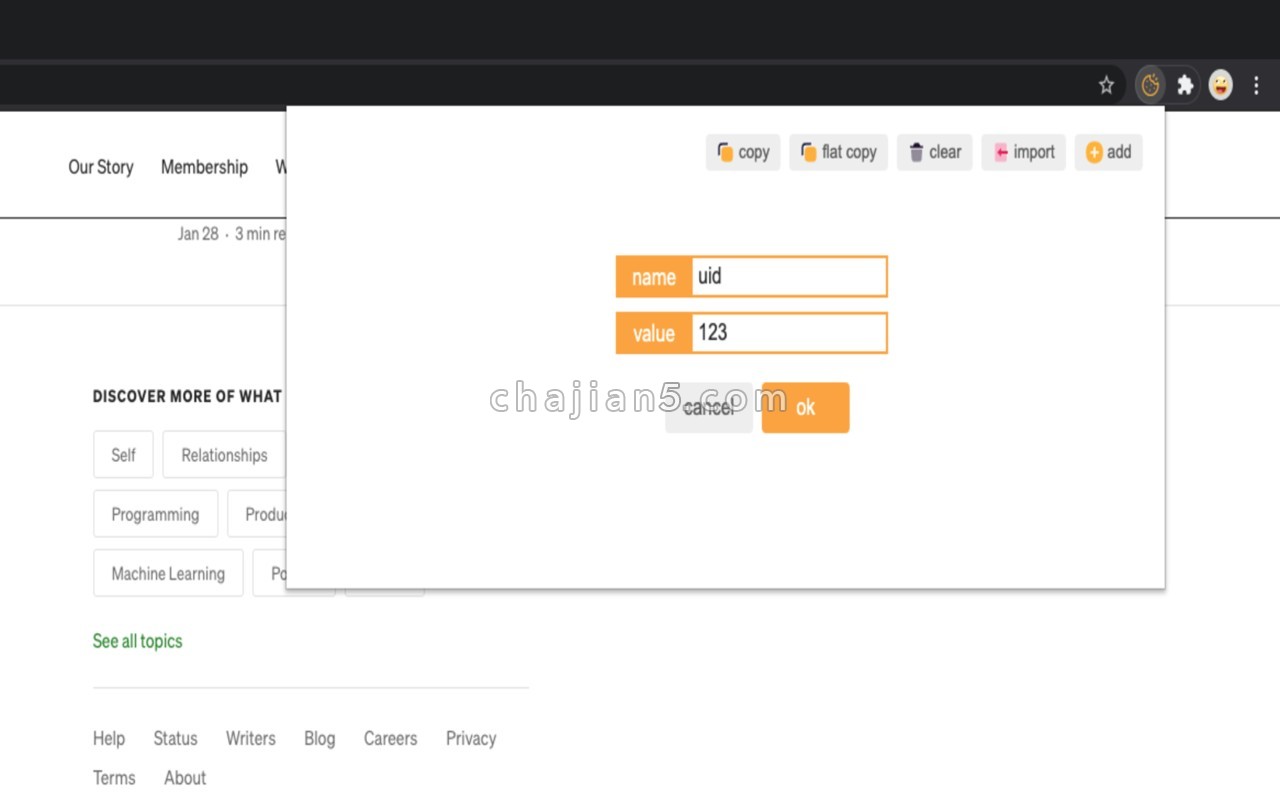Open Chrome three-dot menu
The width and height of the screenshot is (1280, 800).
[1257, 85]
